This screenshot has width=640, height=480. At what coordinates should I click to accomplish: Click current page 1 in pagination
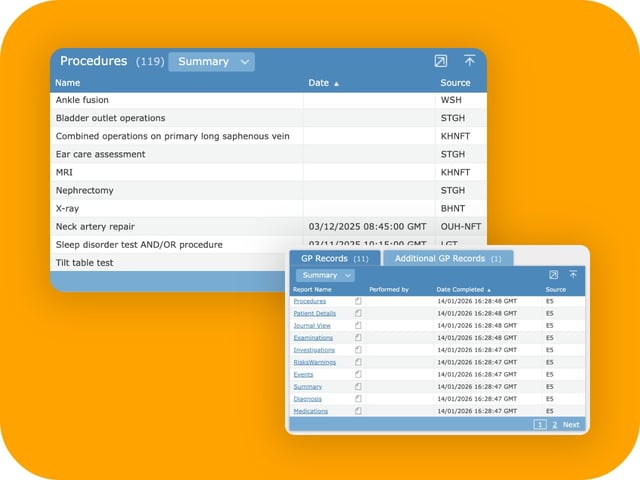click(540, 425)
